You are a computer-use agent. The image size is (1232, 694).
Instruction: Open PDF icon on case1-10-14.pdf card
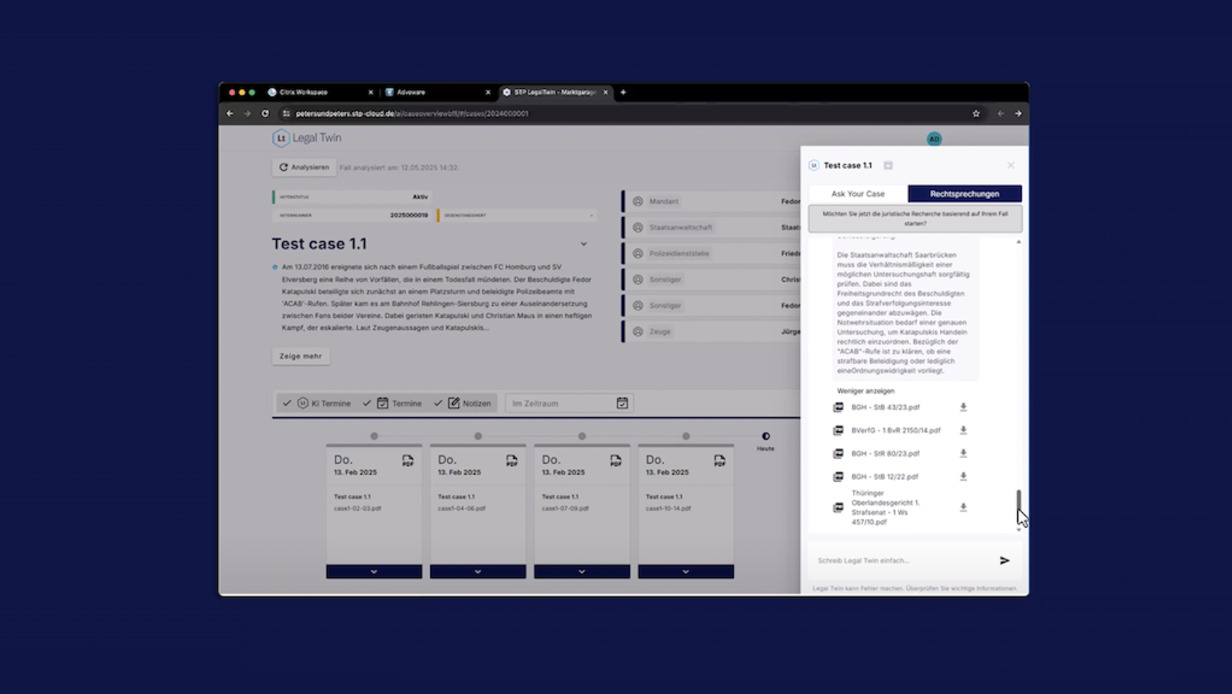coord(720,461)
